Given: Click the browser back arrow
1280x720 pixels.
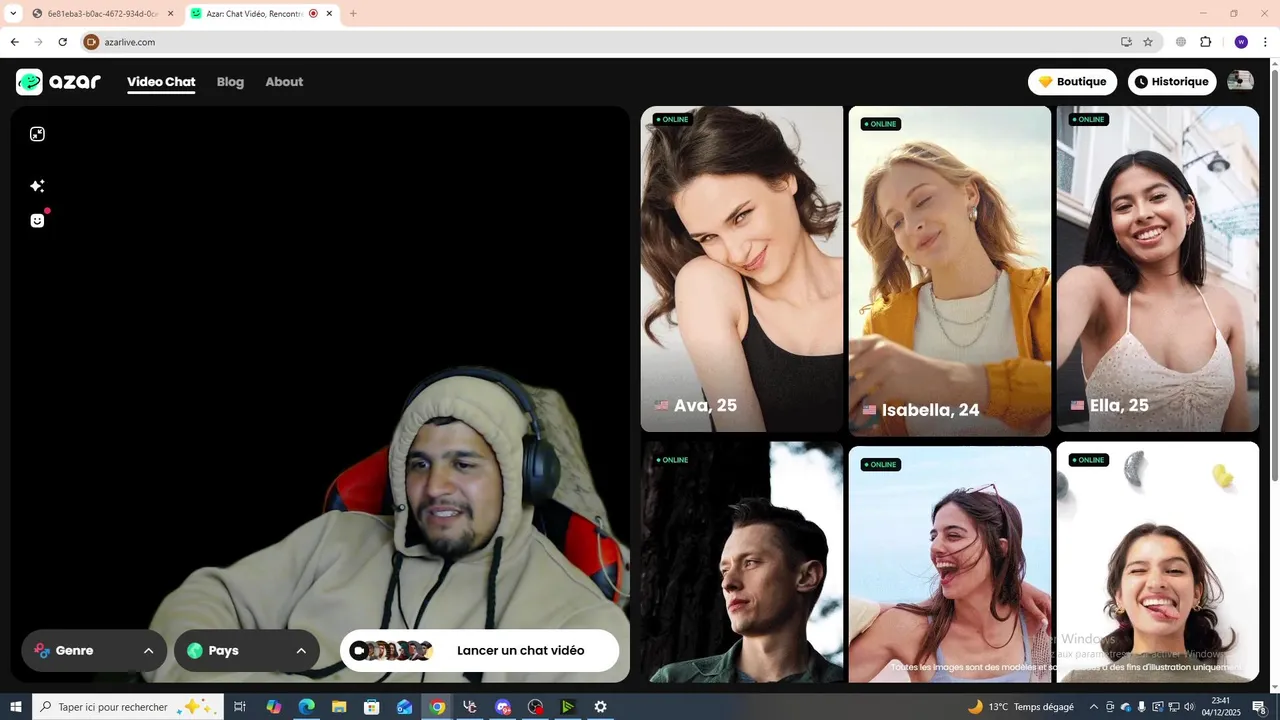Looking at the screenshot, I should point(14,42).
